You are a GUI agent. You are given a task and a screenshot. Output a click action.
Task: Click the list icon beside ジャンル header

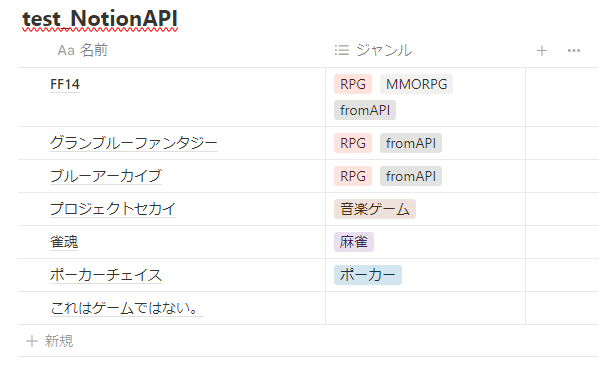(x=342, y=50)
